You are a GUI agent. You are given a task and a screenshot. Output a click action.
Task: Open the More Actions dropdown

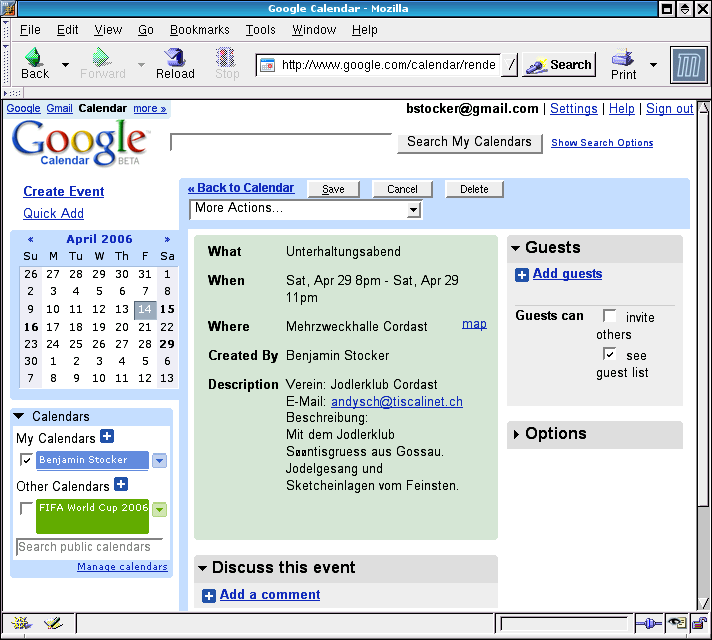click(306, 209)
